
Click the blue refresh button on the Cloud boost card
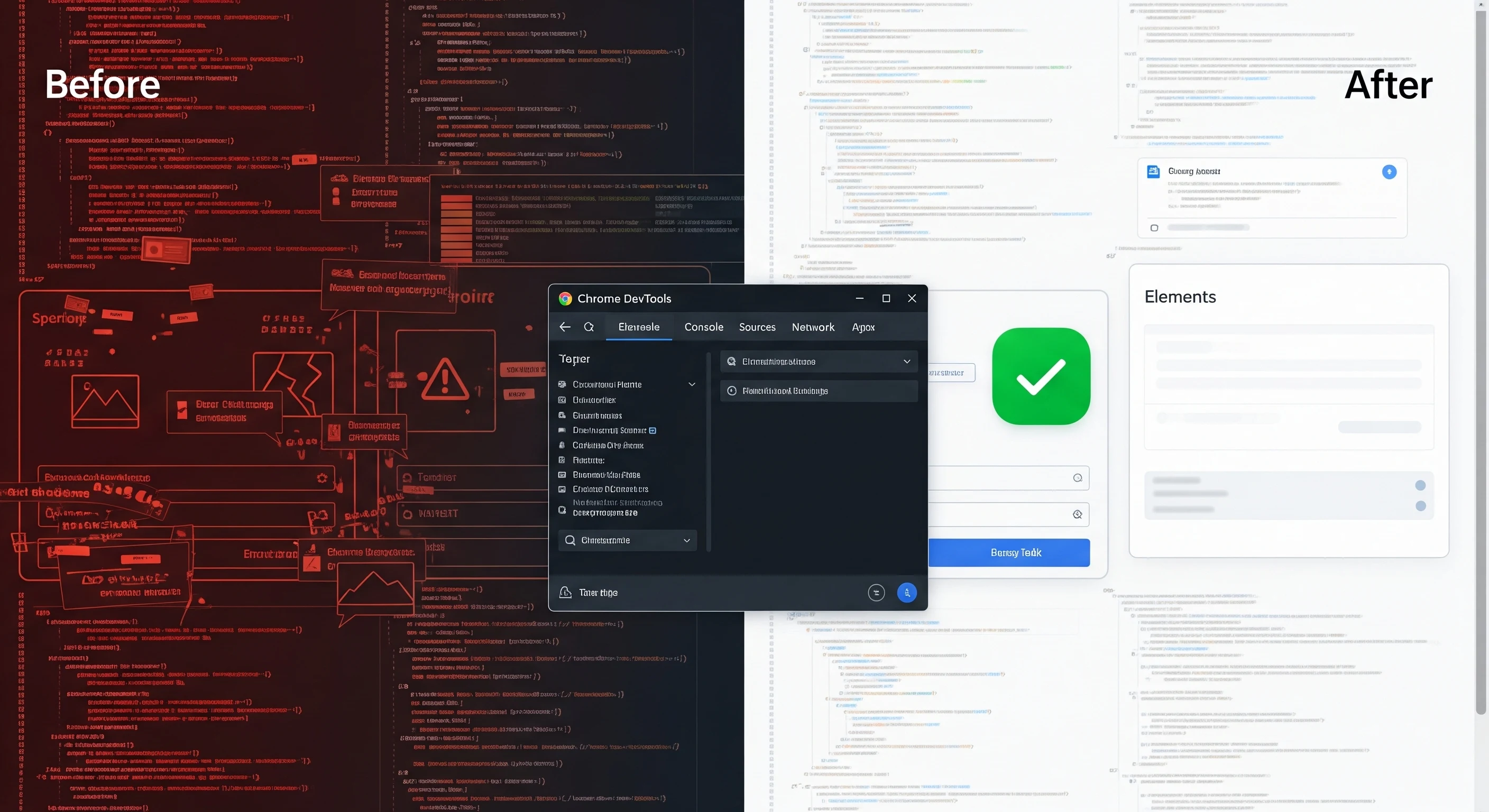1390,172
